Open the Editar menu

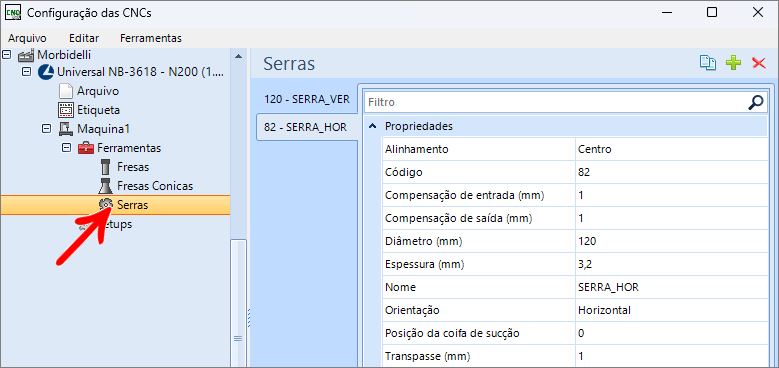click(x=84, y=38)
